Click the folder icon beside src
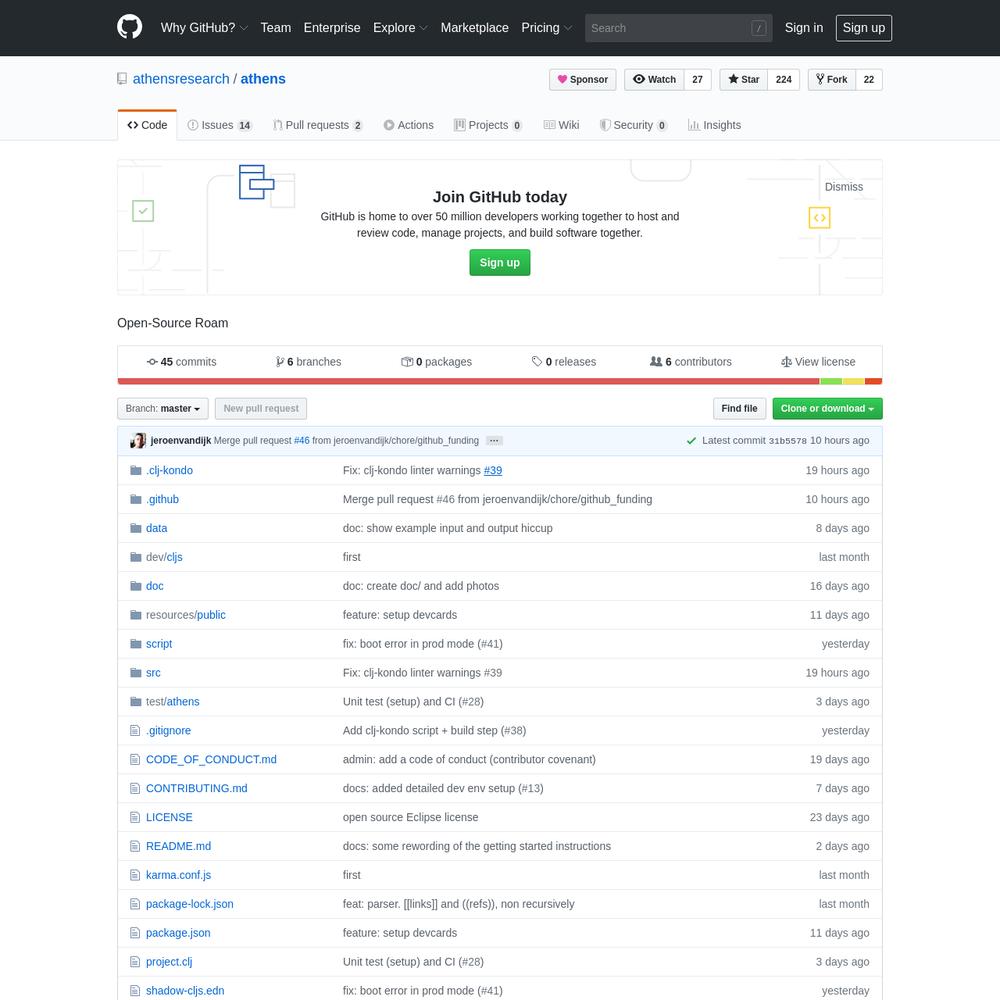This screenshot has width=1000, height=1000. click(x=135, y=672)
